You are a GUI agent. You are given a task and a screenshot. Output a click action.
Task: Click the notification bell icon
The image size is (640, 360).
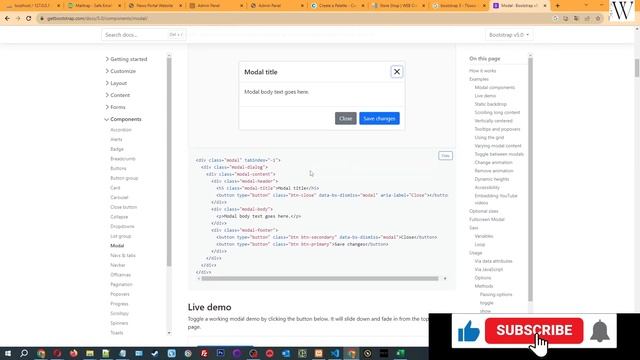pos(600,331)
